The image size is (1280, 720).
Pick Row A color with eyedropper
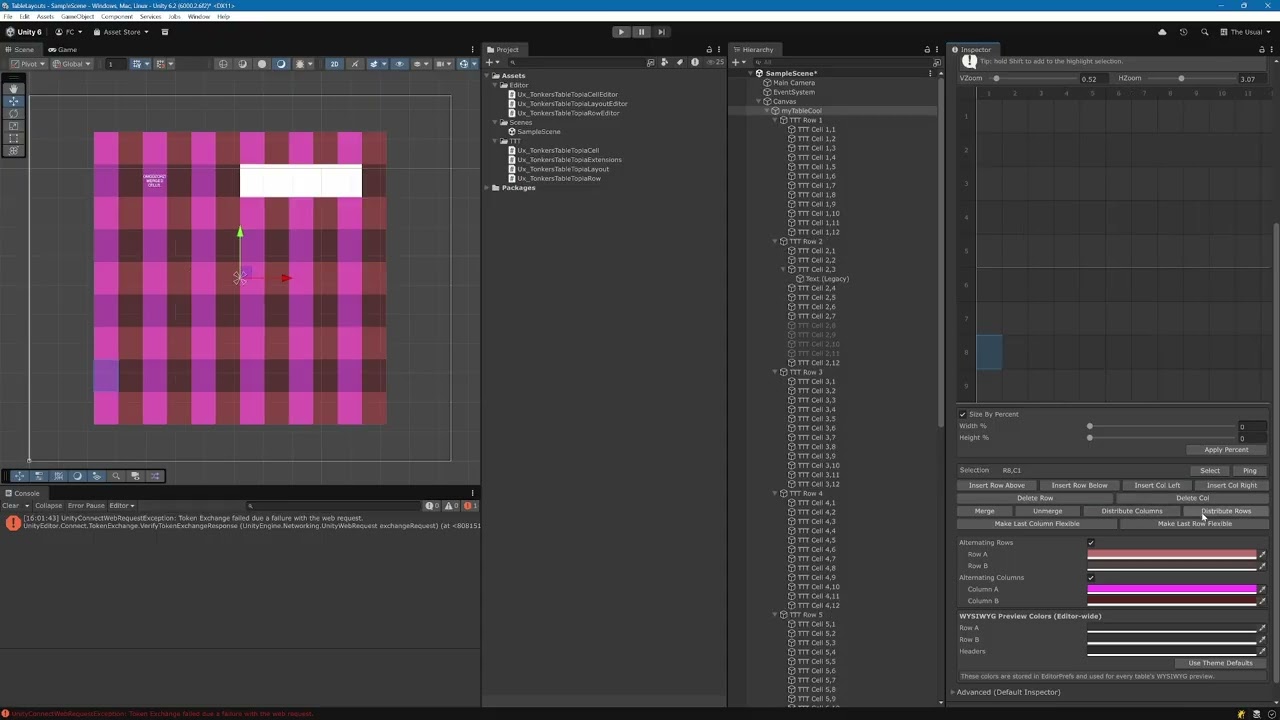point(1262,554)
